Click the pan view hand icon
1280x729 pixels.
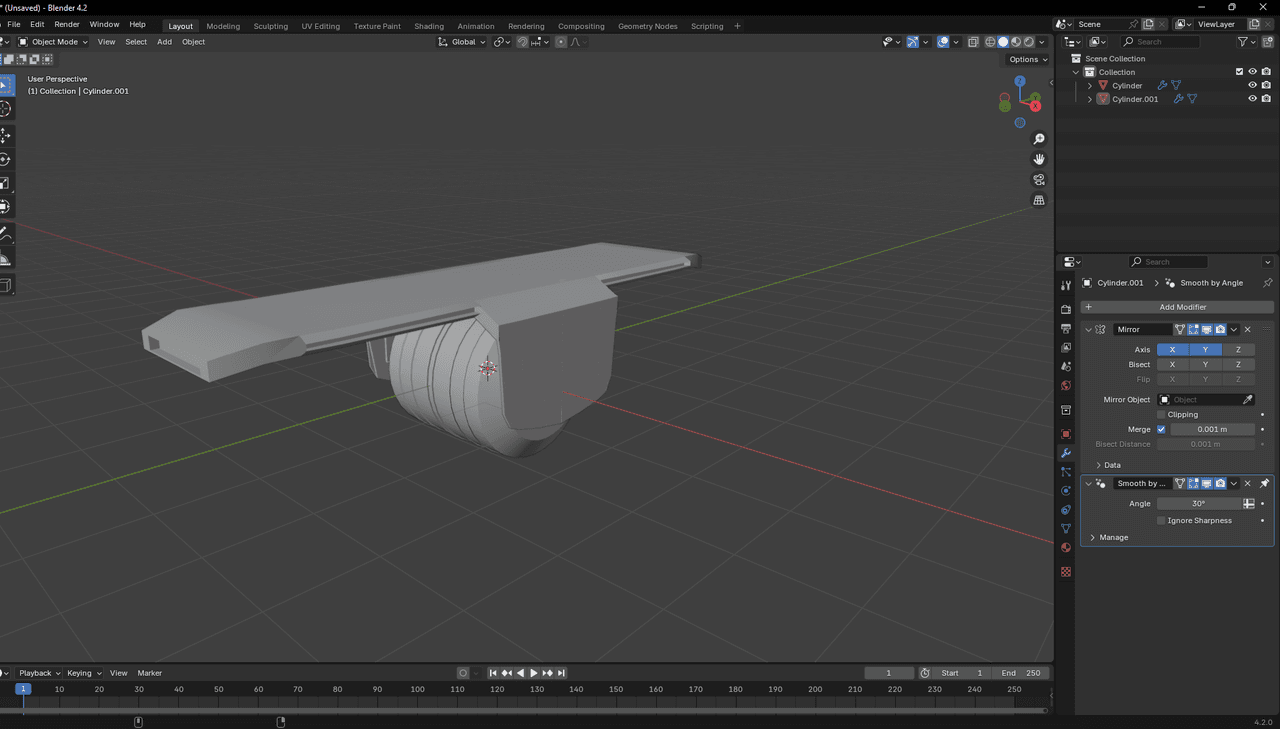click(x=1039, y=159)
